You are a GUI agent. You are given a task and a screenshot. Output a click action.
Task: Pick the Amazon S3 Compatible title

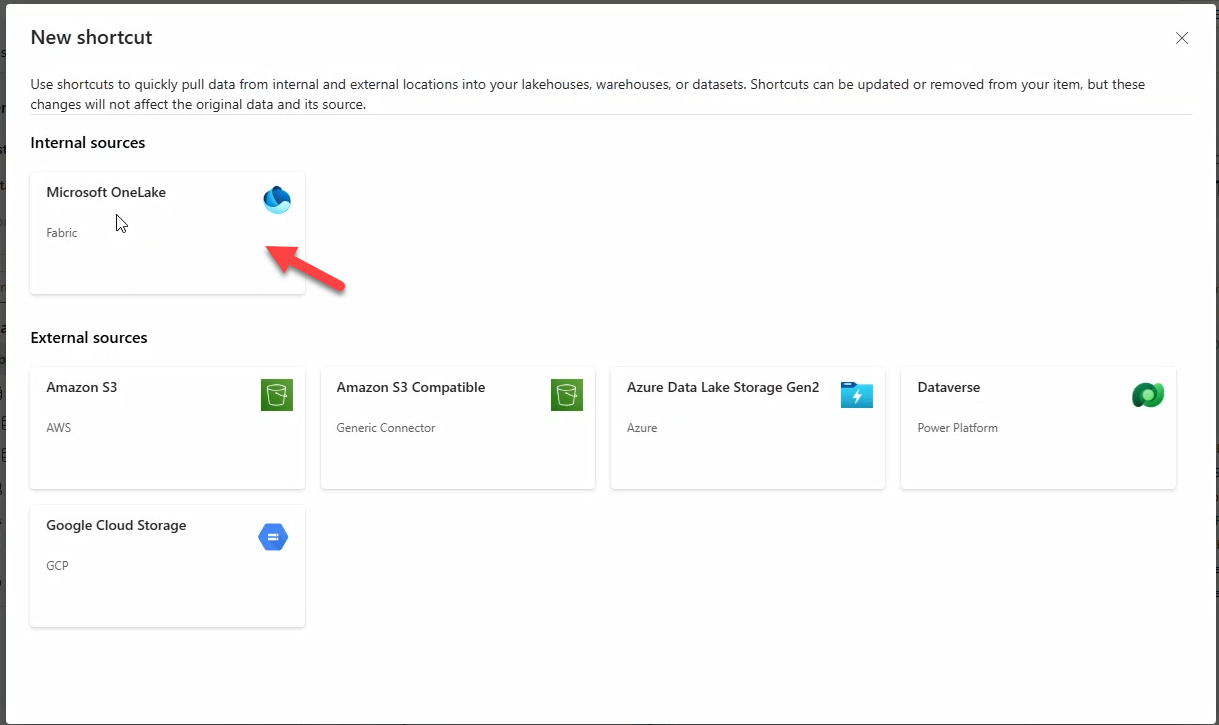point(411,387)
